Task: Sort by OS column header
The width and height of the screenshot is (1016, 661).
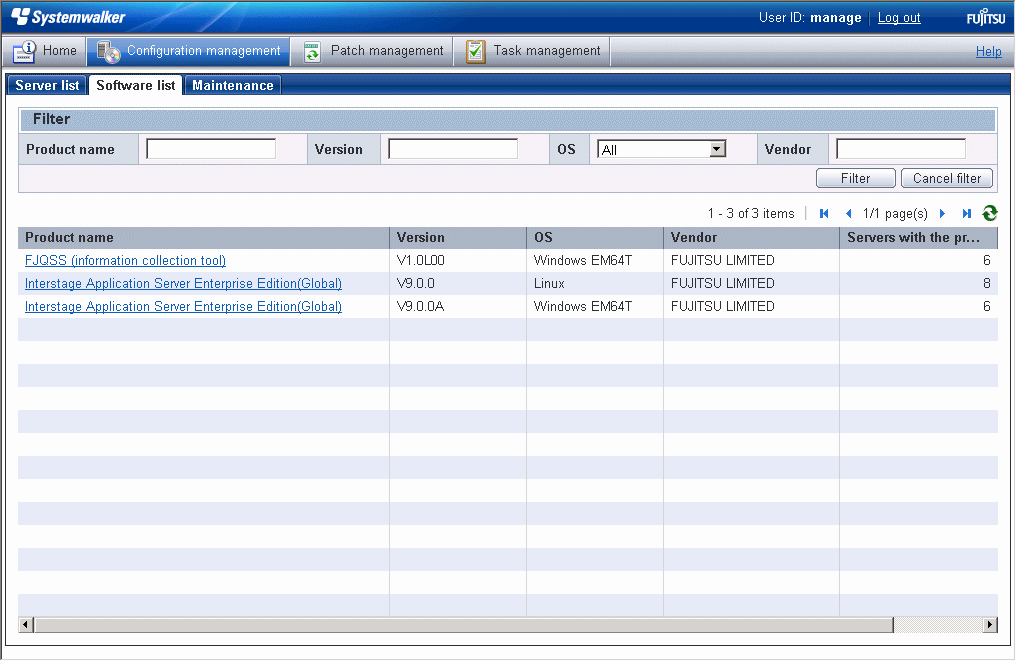Action: (x=595, y=238)
